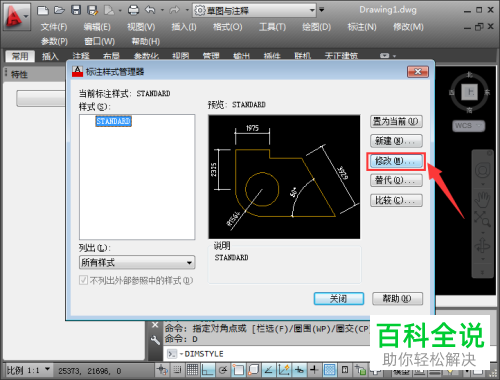Click the cloud export page icon in quick access toolbar
Image resolution: width=500 pixels, height=380 pixels.
pyautogui.click(x=109, y=10)
